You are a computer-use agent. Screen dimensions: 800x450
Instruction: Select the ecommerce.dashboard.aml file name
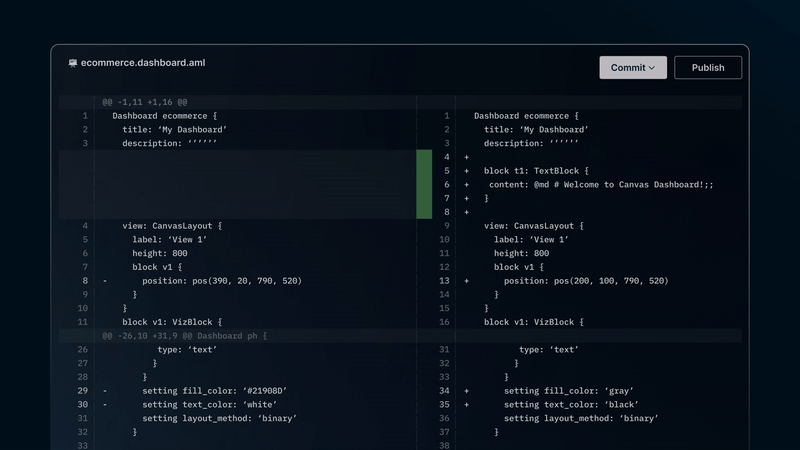143,63
